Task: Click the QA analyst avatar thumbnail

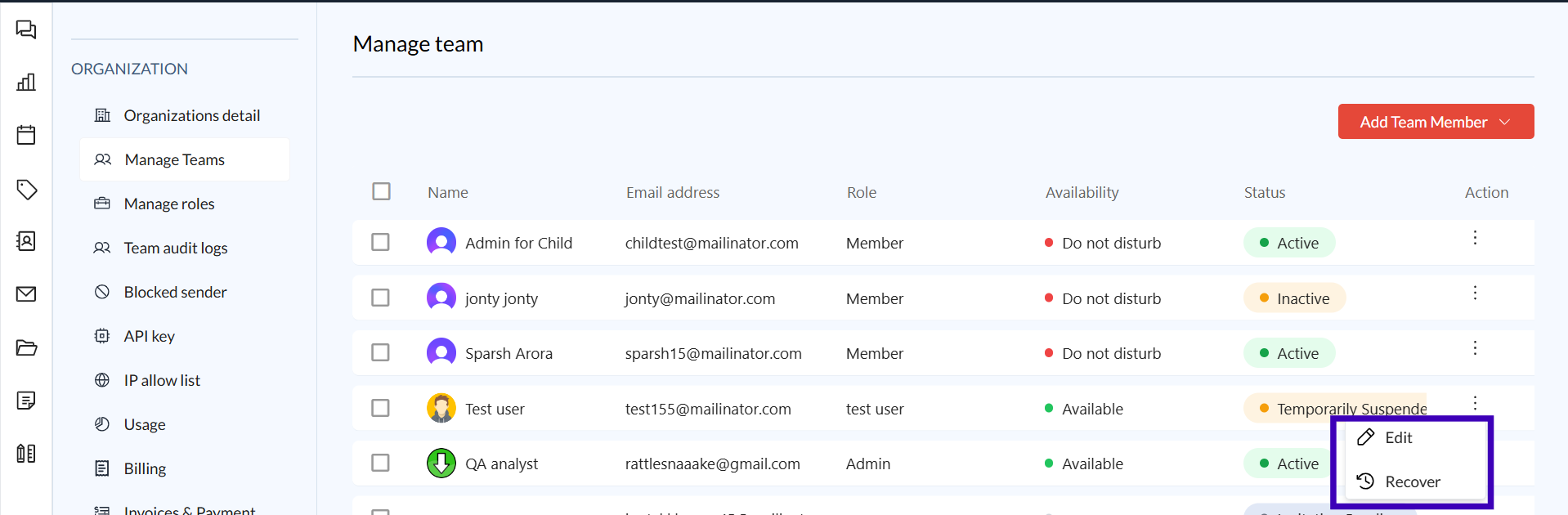Action: coord(441,463)
